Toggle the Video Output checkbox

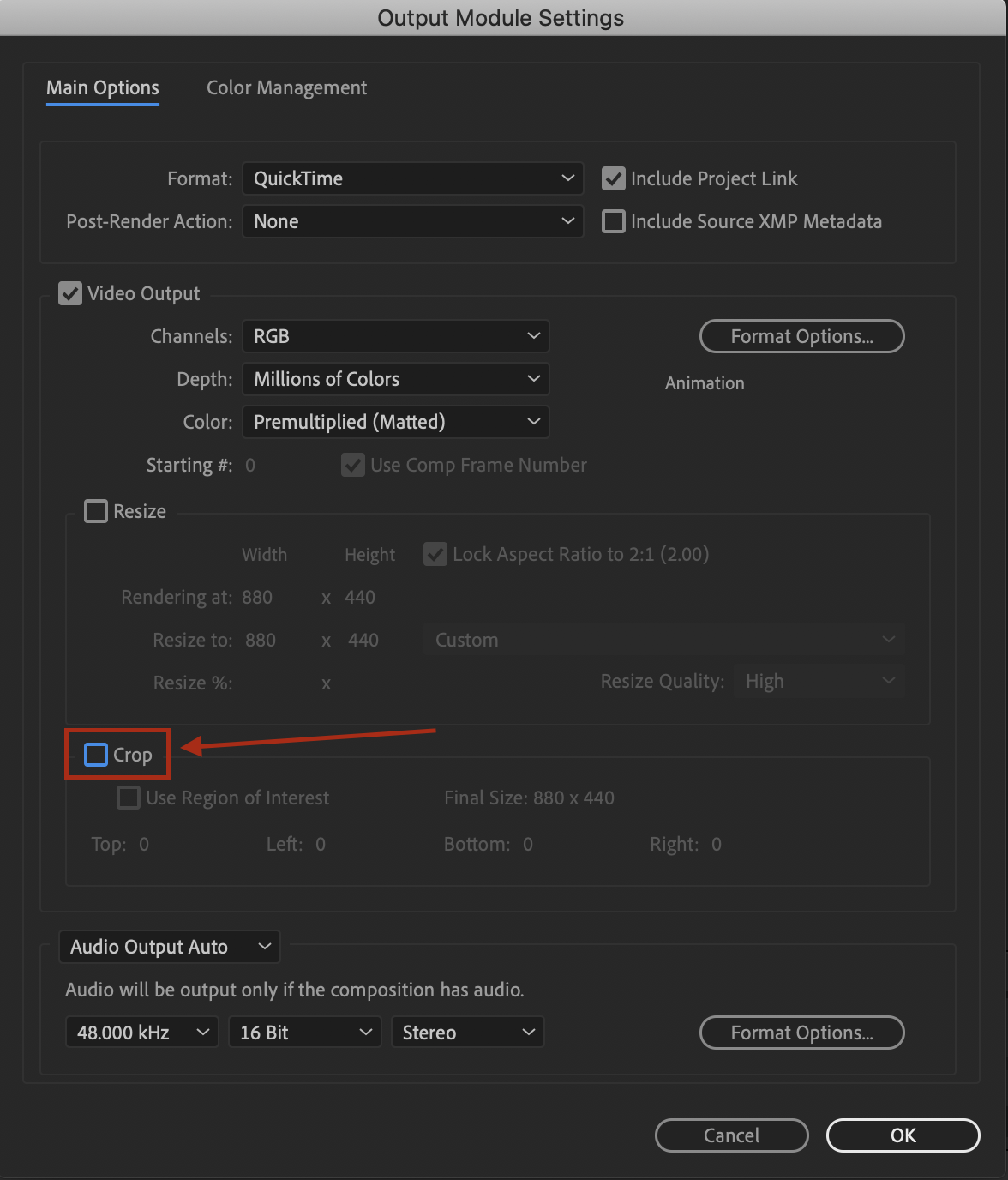tap(70, 293)
